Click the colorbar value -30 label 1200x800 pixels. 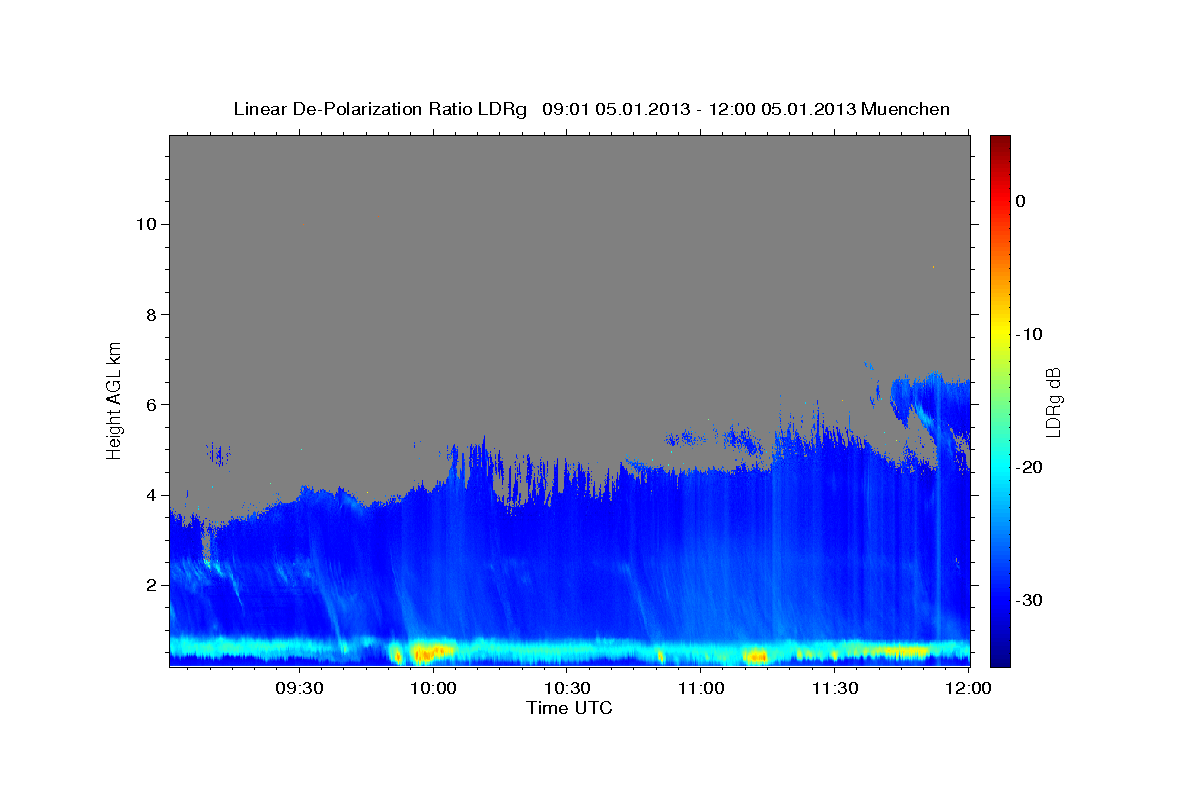point(1029,600)
